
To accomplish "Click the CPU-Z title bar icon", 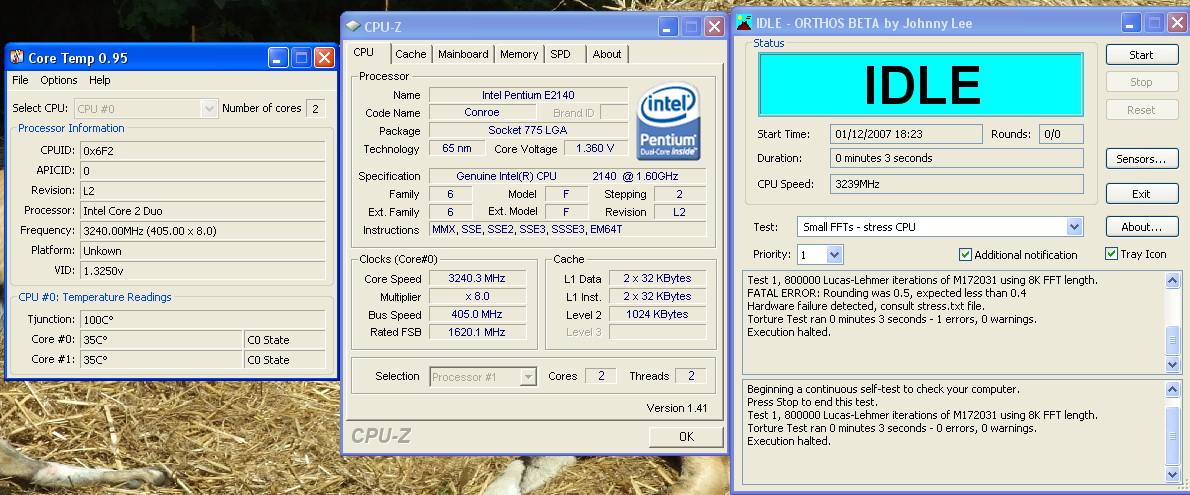I will coord(354,27).
